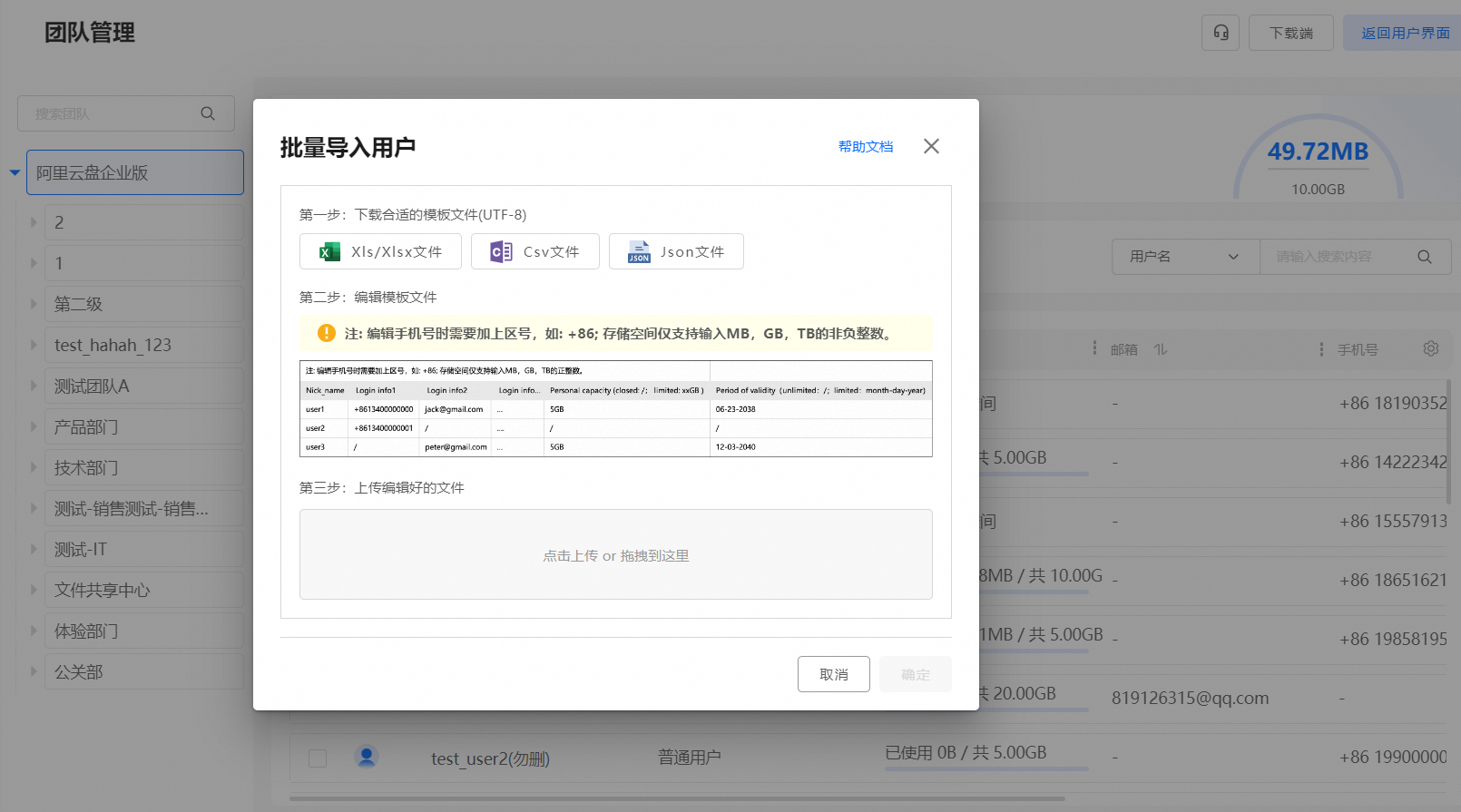Click the 确定 button
1461x812 pixels.
tap(916, 674)
